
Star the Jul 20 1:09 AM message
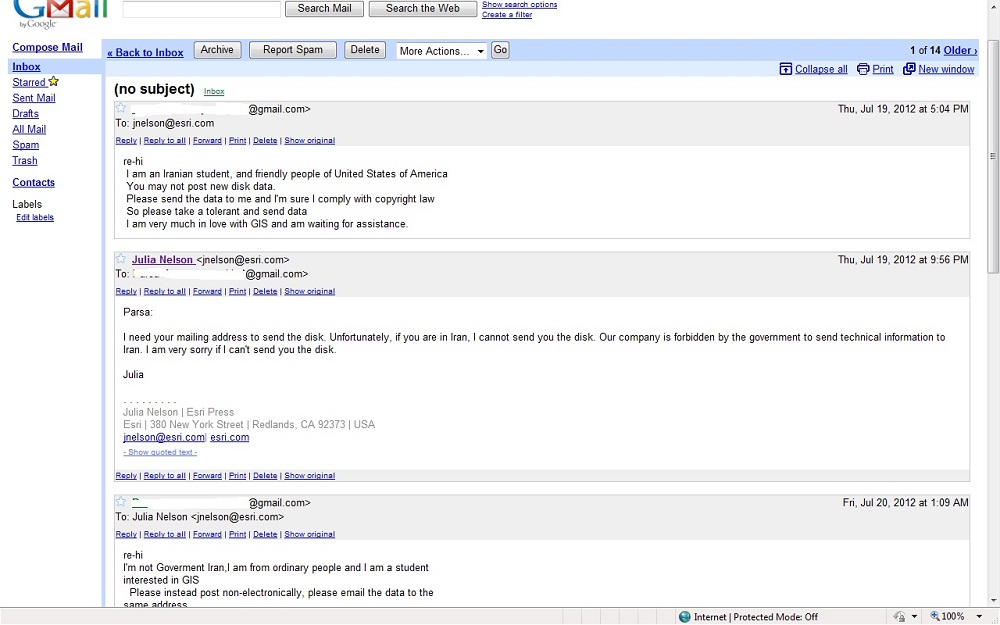121,502
